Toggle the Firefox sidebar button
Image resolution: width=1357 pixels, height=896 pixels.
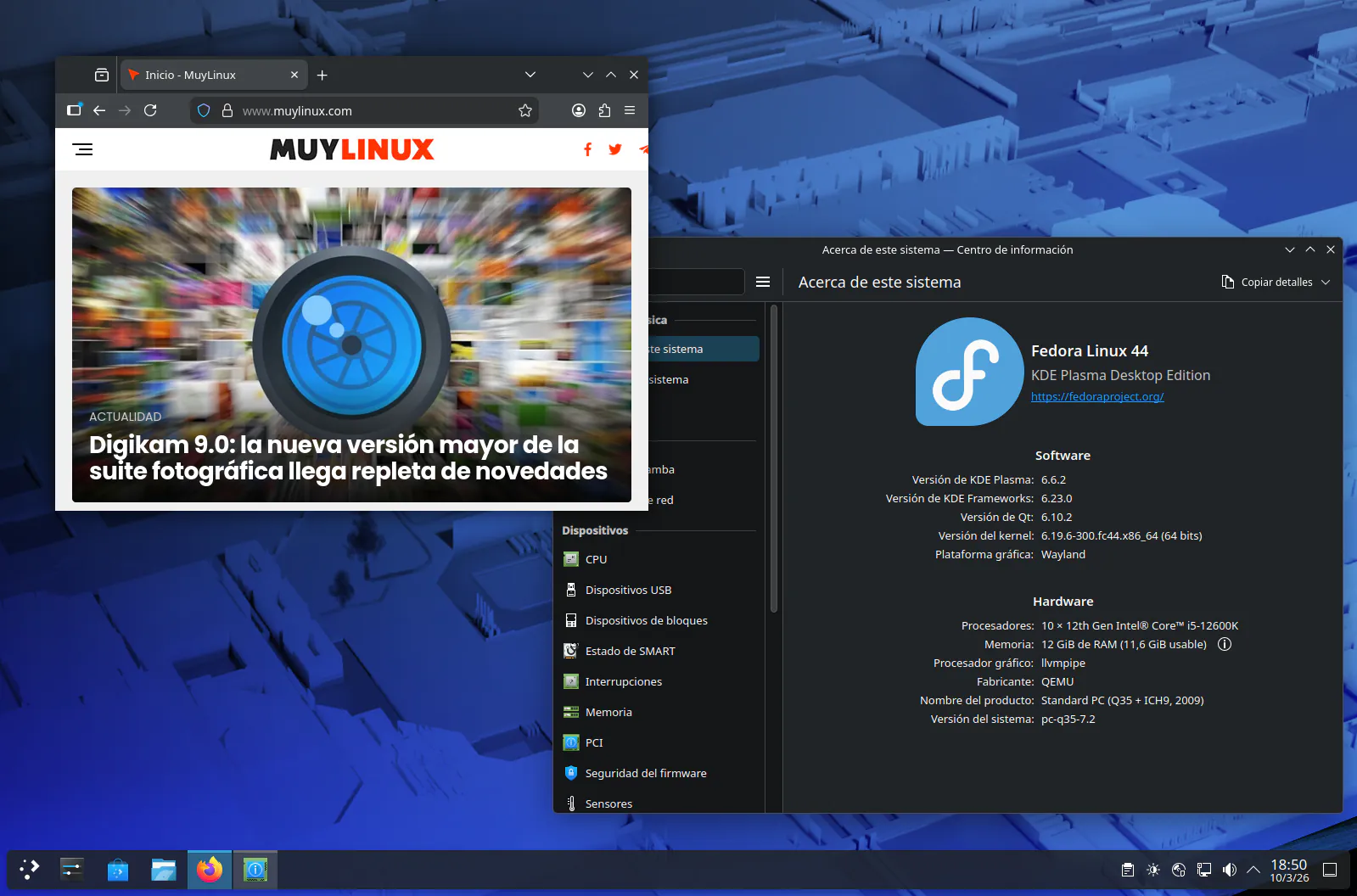[x=75, y=110]
